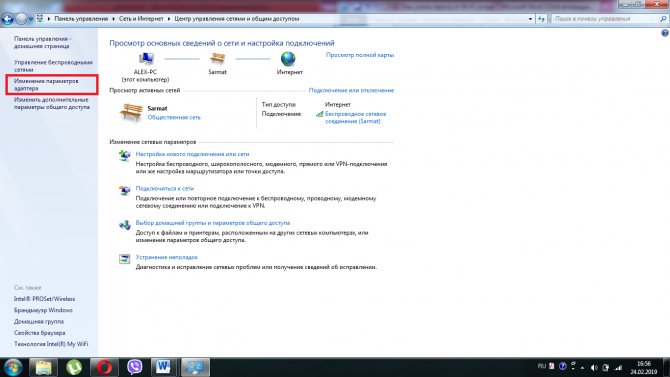Click the Панель управления breadcrumb
The width and height of the screenshot is (670, 377).
[x=81, y=19]
